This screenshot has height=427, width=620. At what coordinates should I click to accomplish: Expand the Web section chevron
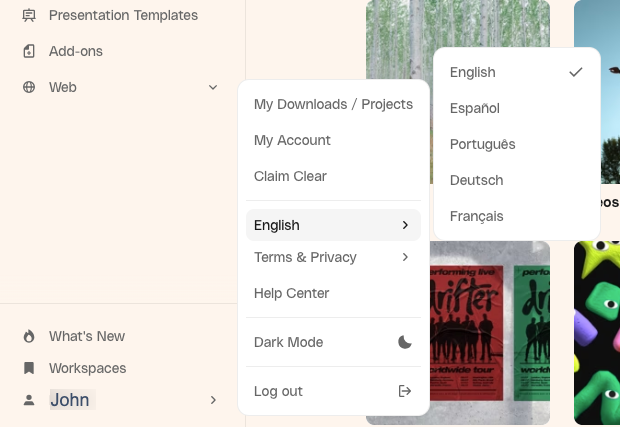(213, 87)
